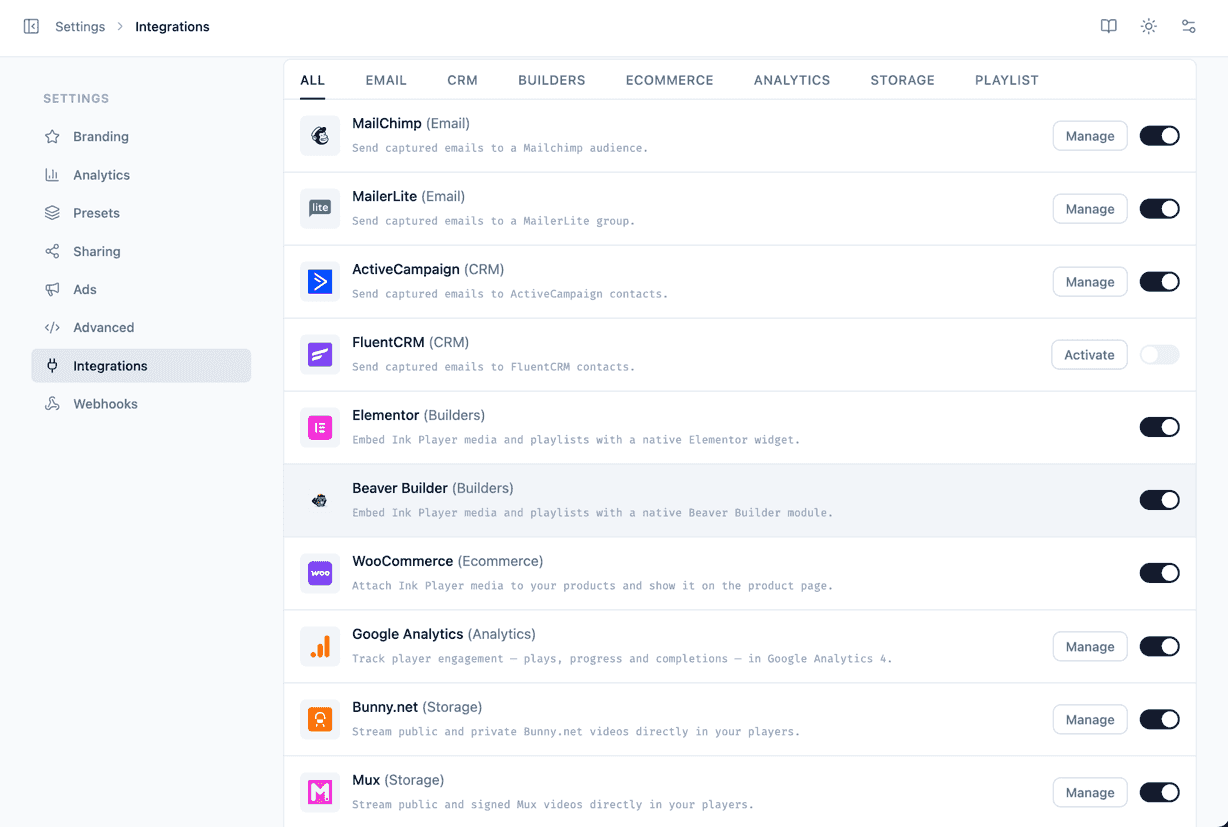Click "Send captured emails to a Mailchimp audience."

500,148
